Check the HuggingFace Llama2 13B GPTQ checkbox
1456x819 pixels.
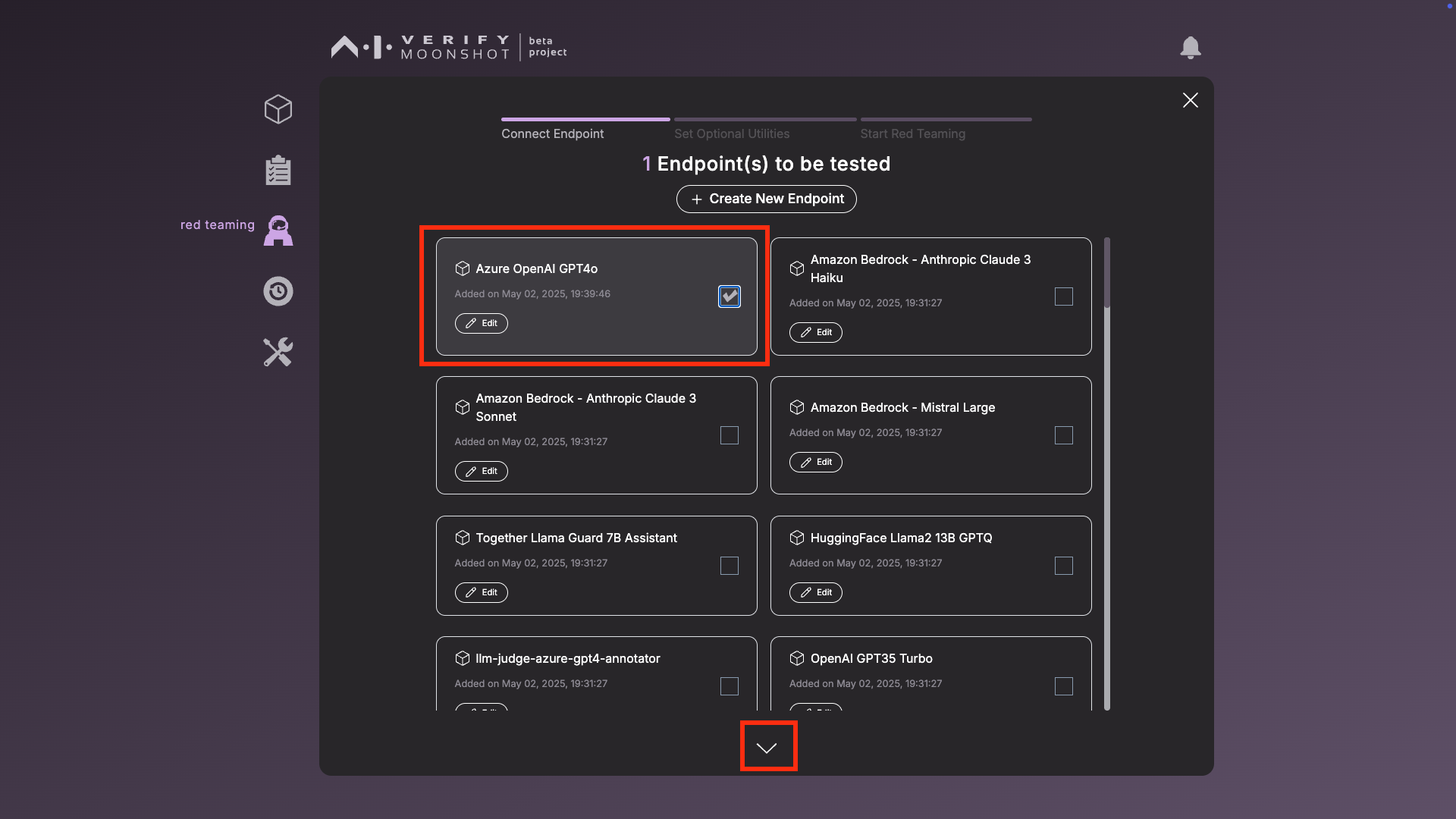(x=1064, y=566)
